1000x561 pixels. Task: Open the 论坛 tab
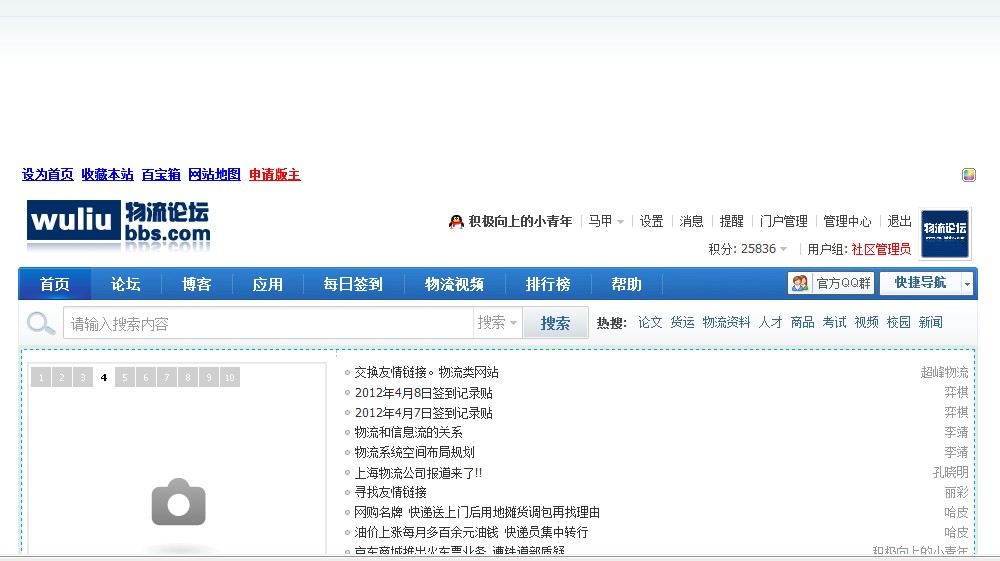126,284
